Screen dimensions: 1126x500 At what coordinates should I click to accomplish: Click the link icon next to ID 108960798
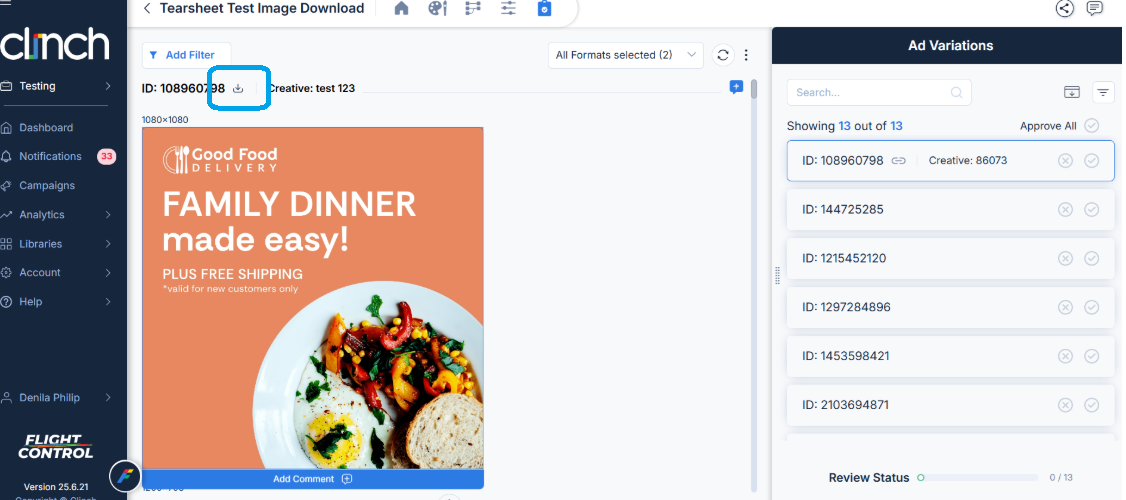[x=898, y=161]
